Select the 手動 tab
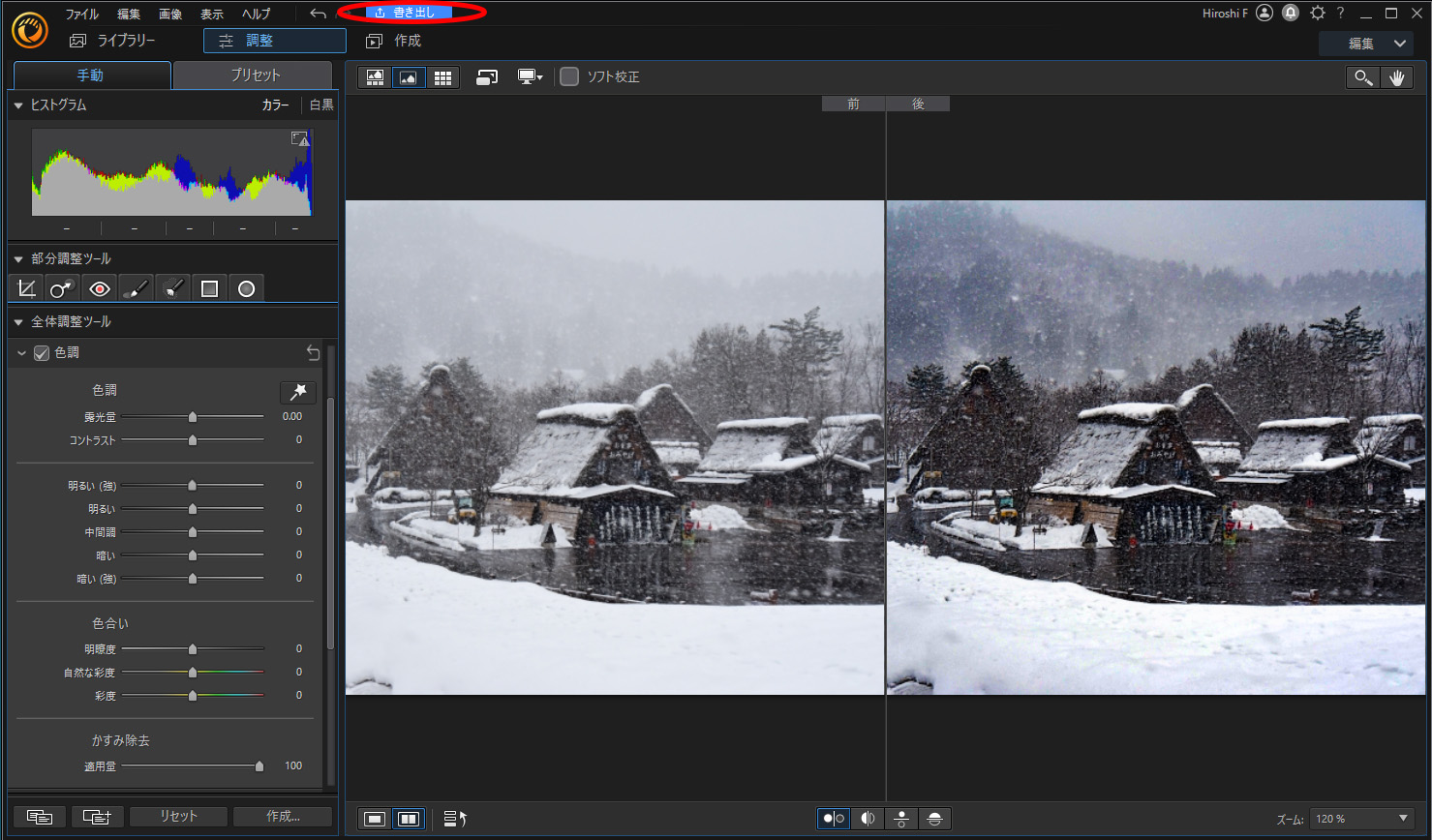Image resolution: width=1432 pixels, height=840 pixels. pyautogui.click(x=91, y=75)
